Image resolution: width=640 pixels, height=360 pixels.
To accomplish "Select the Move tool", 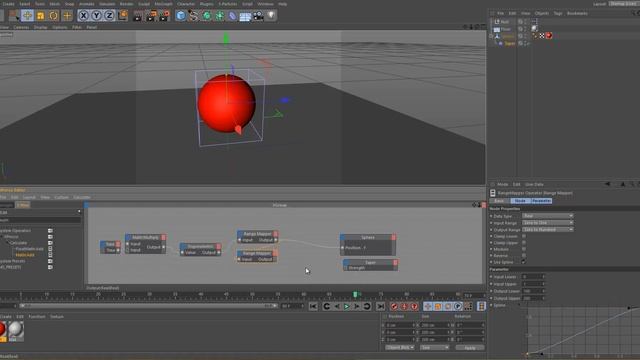I will [x=27, y=16].
